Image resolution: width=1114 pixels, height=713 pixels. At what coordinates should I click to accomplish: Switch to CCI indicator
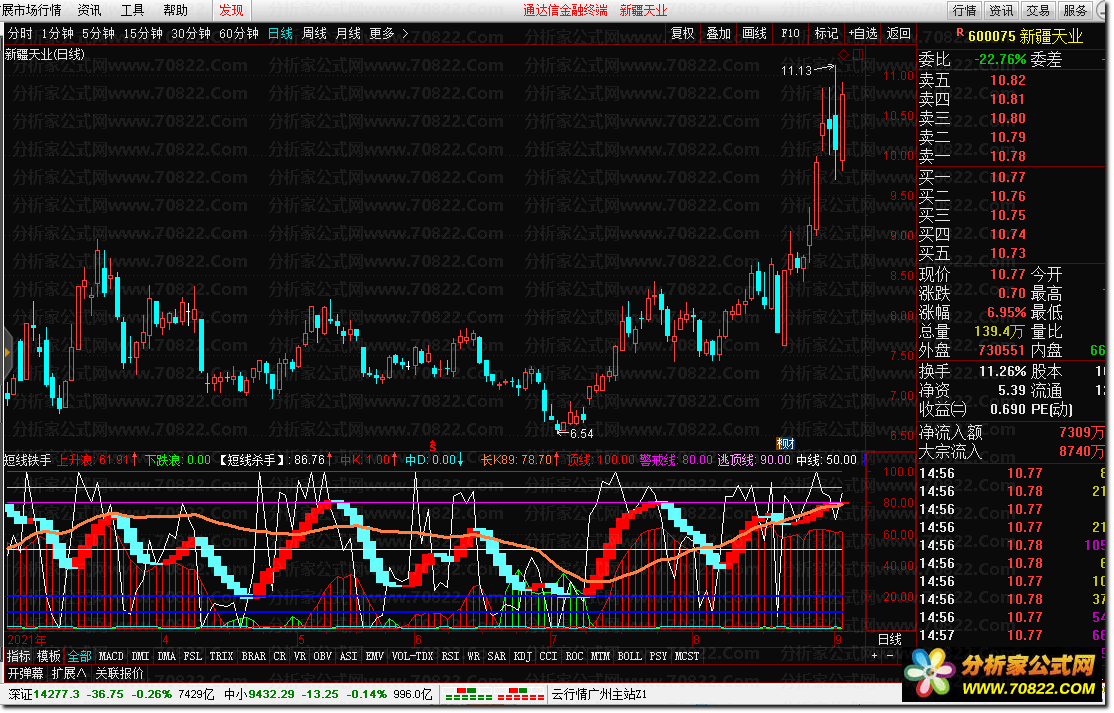click(x=548, y=656)
